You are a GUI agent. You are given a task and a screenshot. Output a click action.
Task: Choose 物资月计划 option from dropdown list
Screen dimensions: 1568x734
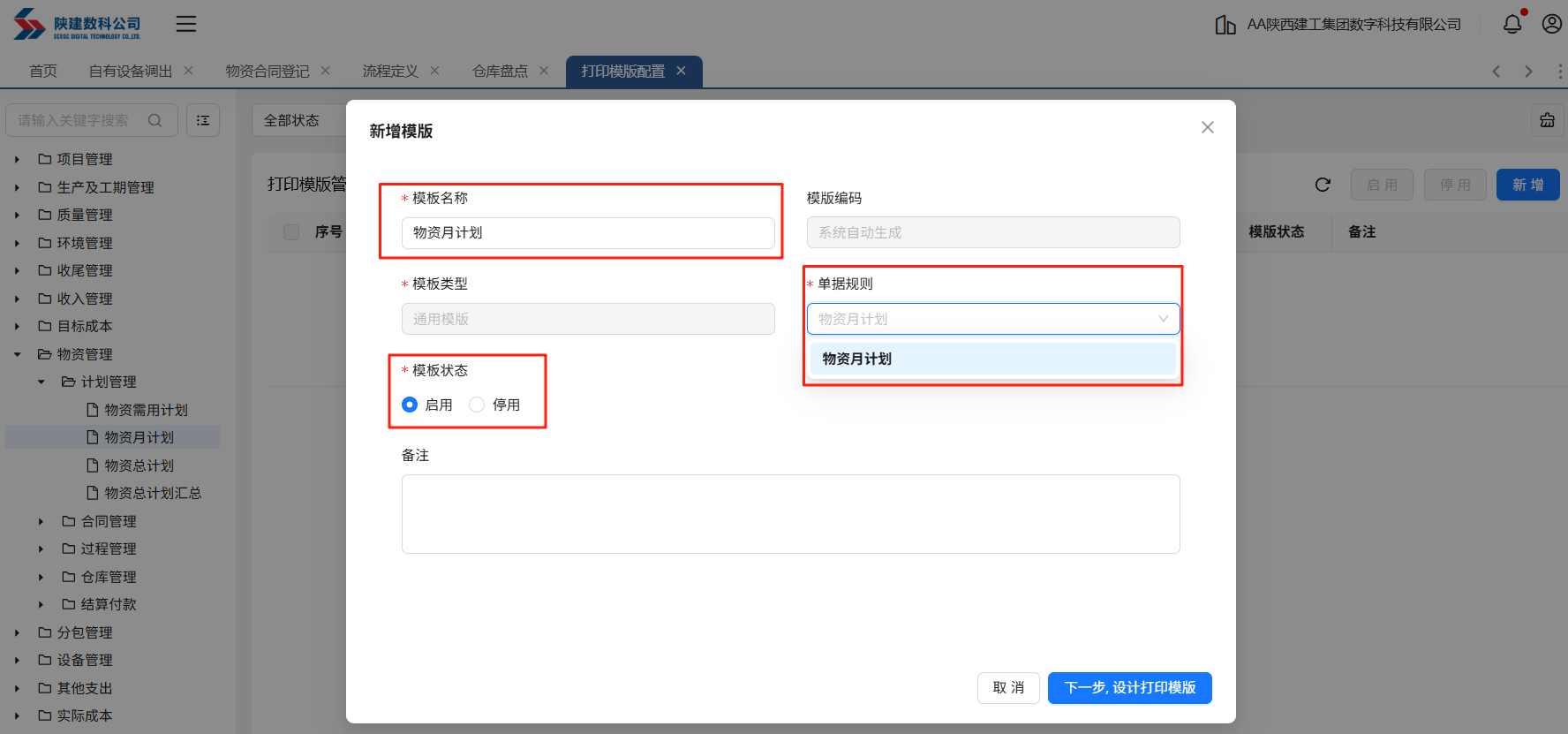coord(992,359)
